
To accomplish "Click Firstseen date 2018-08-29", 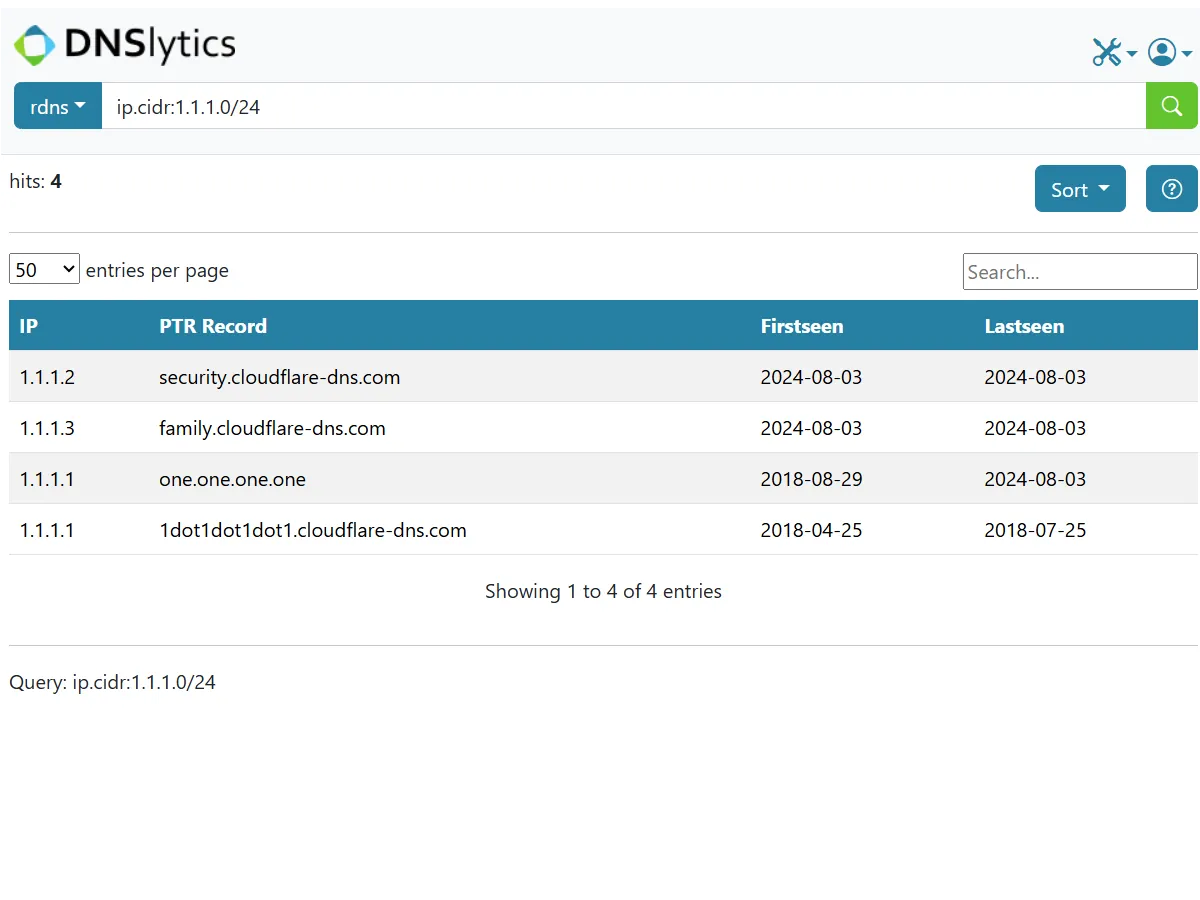I will (x=811, y=479).
